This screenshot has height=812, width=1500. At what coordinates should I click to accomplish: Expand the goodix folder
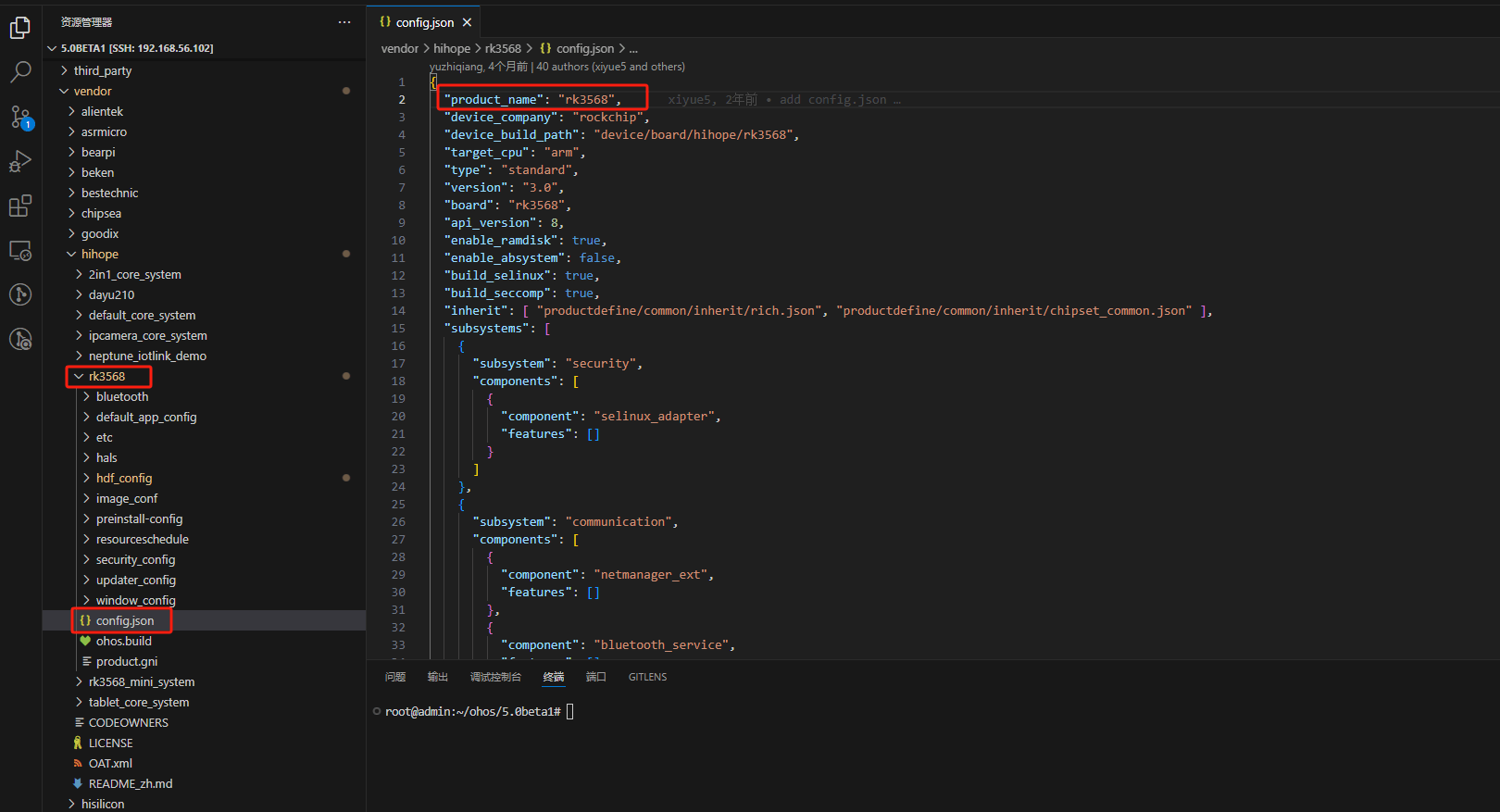point(71,233)
